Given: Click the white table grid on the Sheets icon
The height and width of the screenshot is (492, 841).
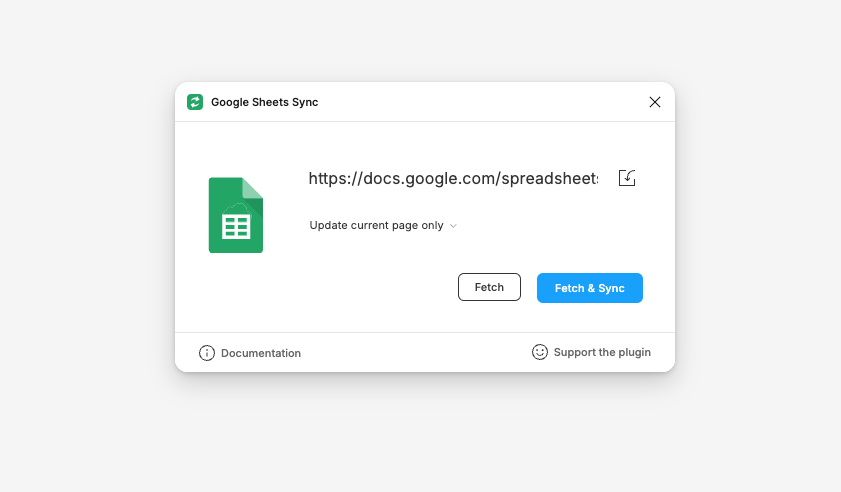Looking at the screenshot, I should (x=236, y=226).
